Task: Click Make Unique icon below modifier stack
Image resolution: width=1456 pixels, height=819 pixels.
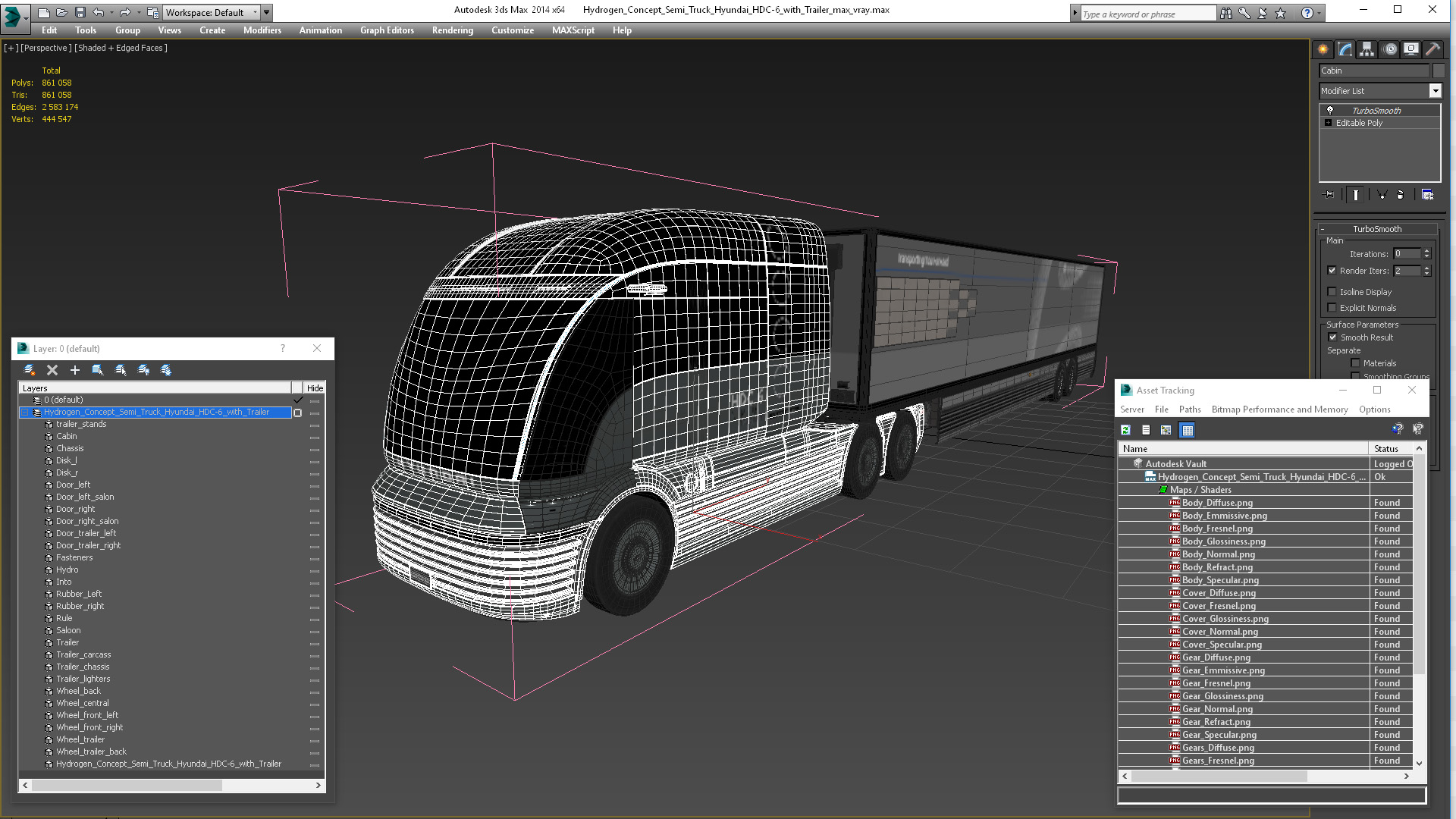Action: [1382, 195]
